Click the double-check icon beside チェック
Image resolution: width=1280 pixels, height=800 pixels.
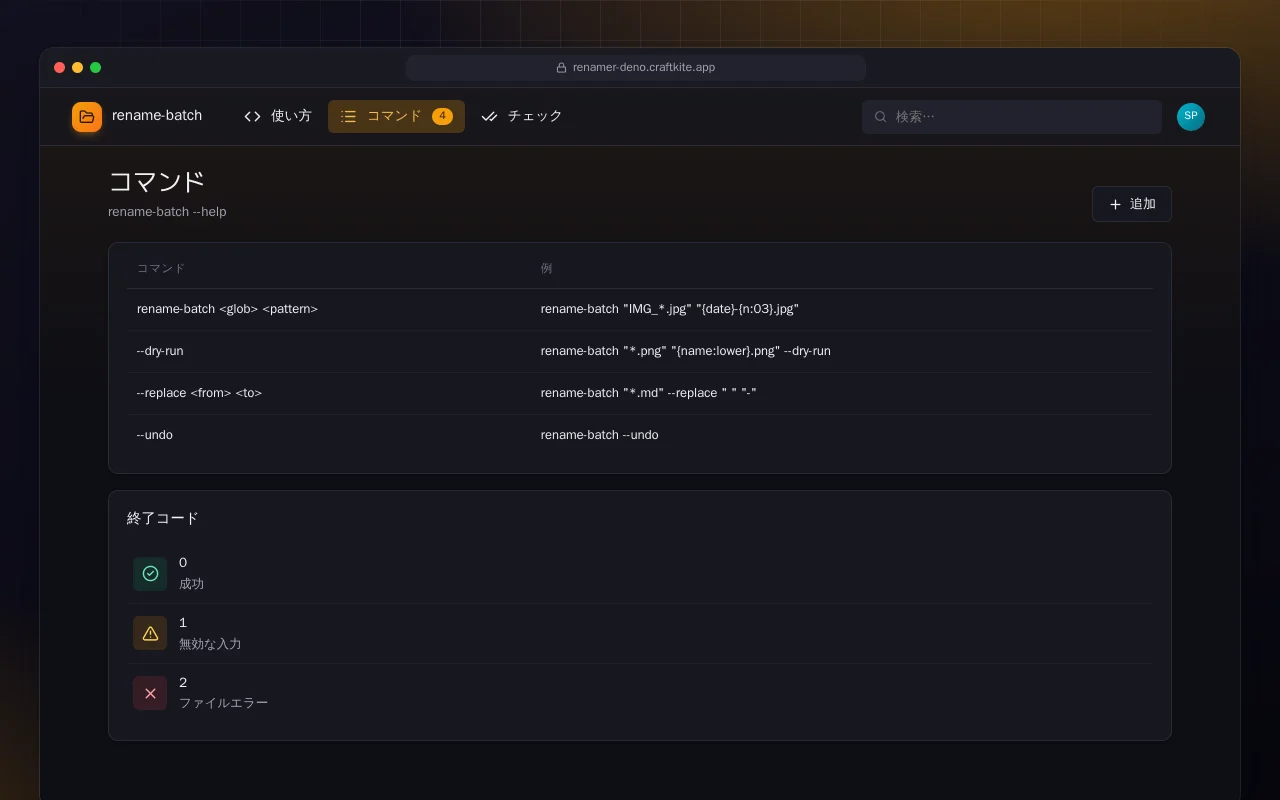[489, 117]
